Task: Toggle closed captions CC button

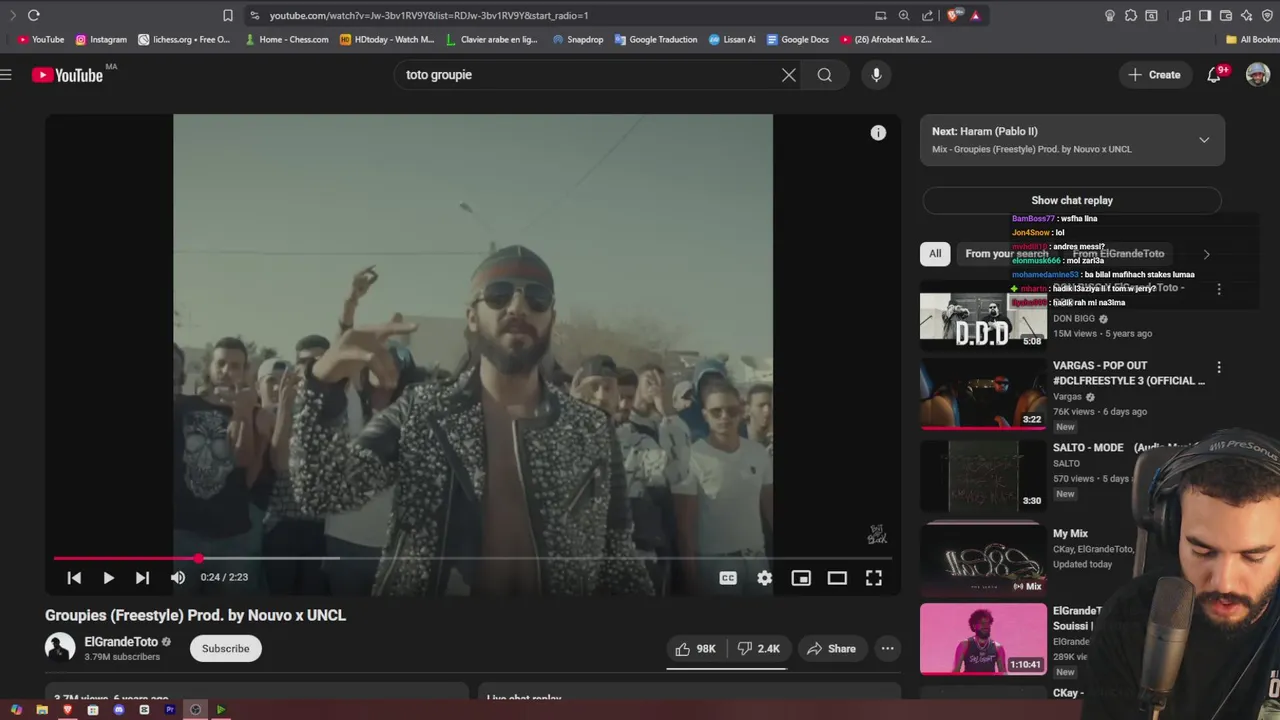Action: click(x=728, y=578)
